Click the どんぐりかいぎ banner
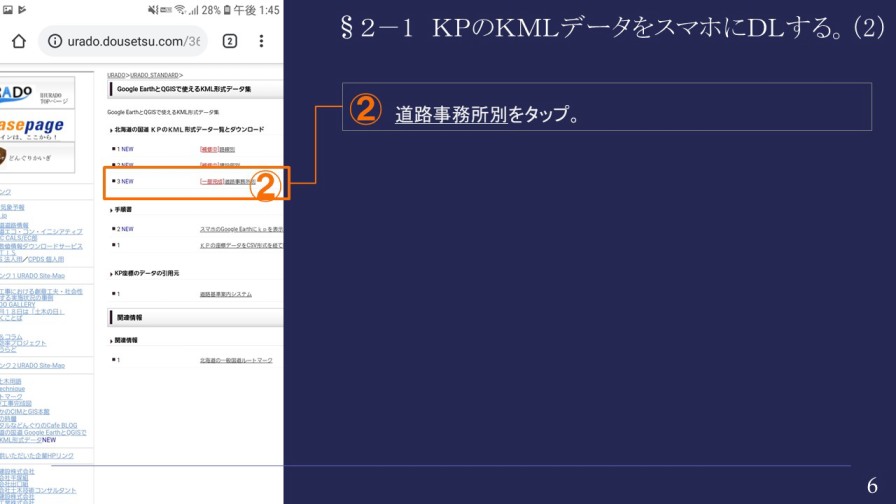 (x=35, y=157)
